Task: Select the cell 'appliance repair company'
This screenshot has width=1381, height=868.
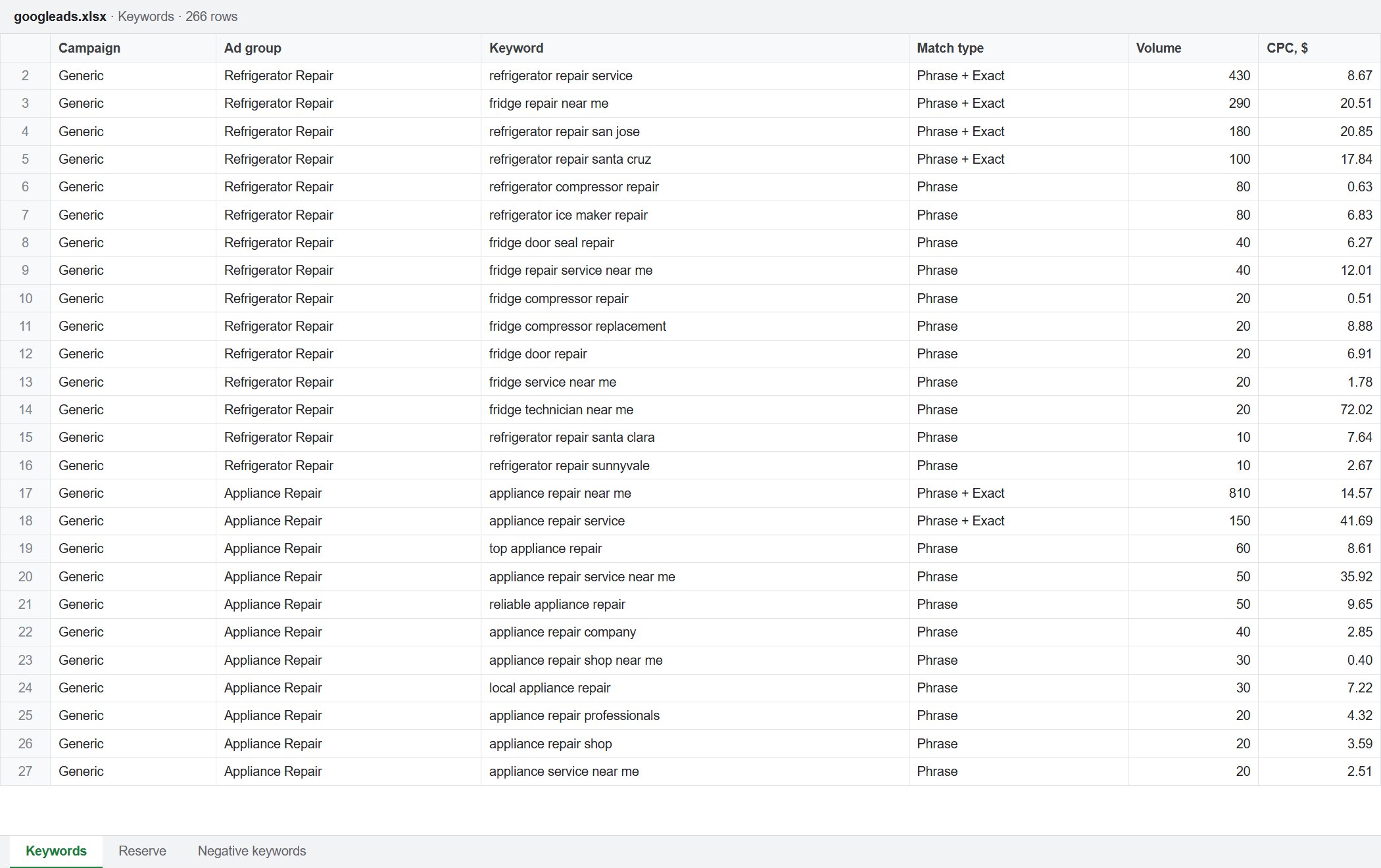Action: (694, 632)
